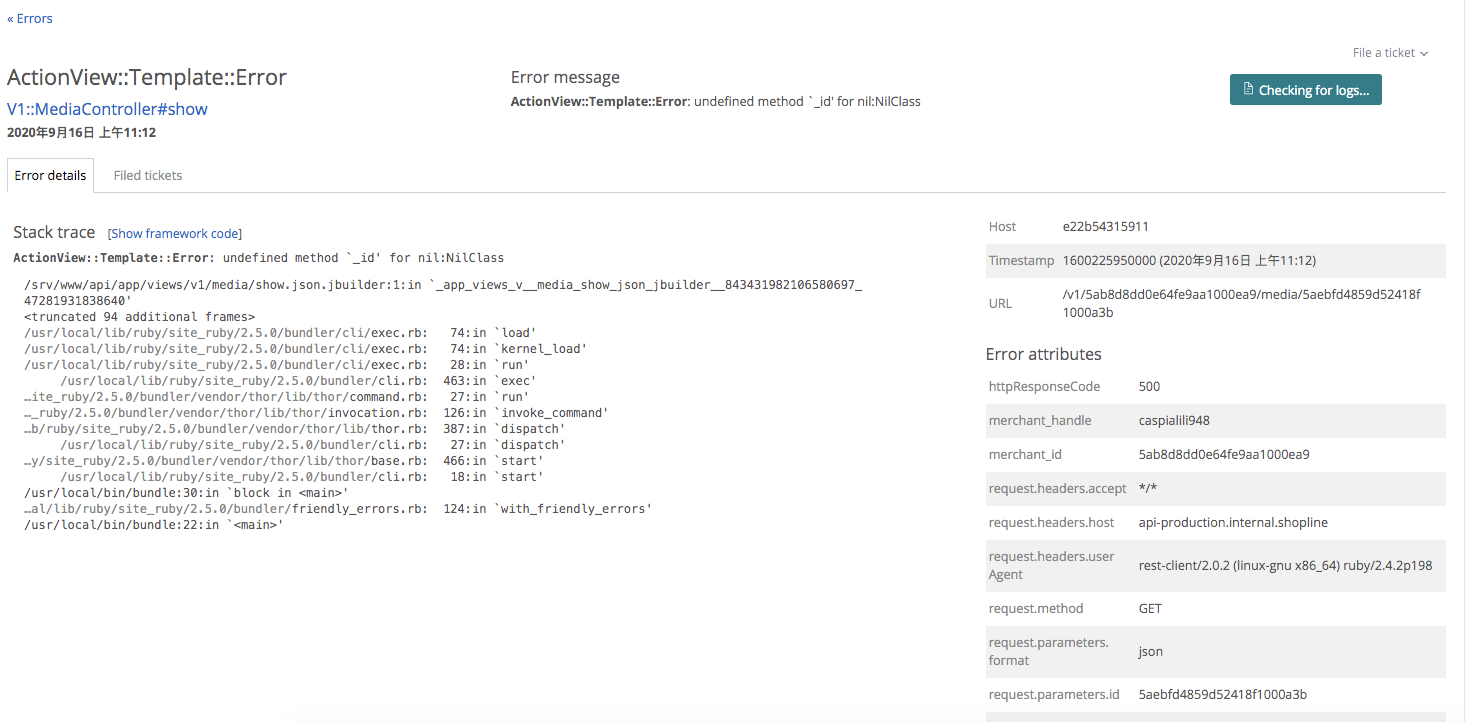Click the merchant_id attribute value
The height and width of the screenshot is (722, 1465).
coord(1223,454)
